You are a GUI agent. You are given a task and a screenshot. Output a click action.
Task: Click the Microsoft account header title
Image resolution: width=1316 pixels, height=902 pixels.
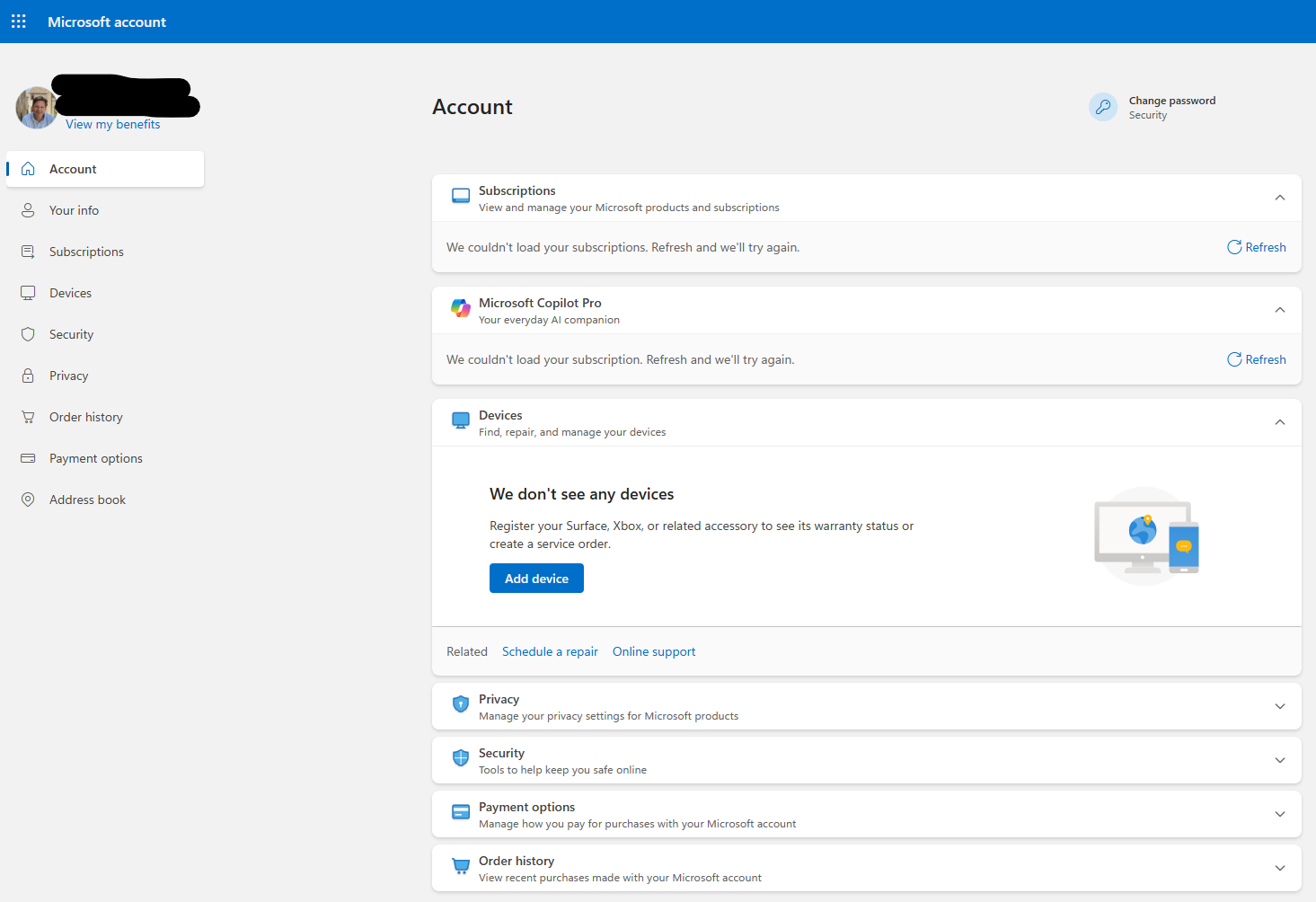click(x=107, y=22)
